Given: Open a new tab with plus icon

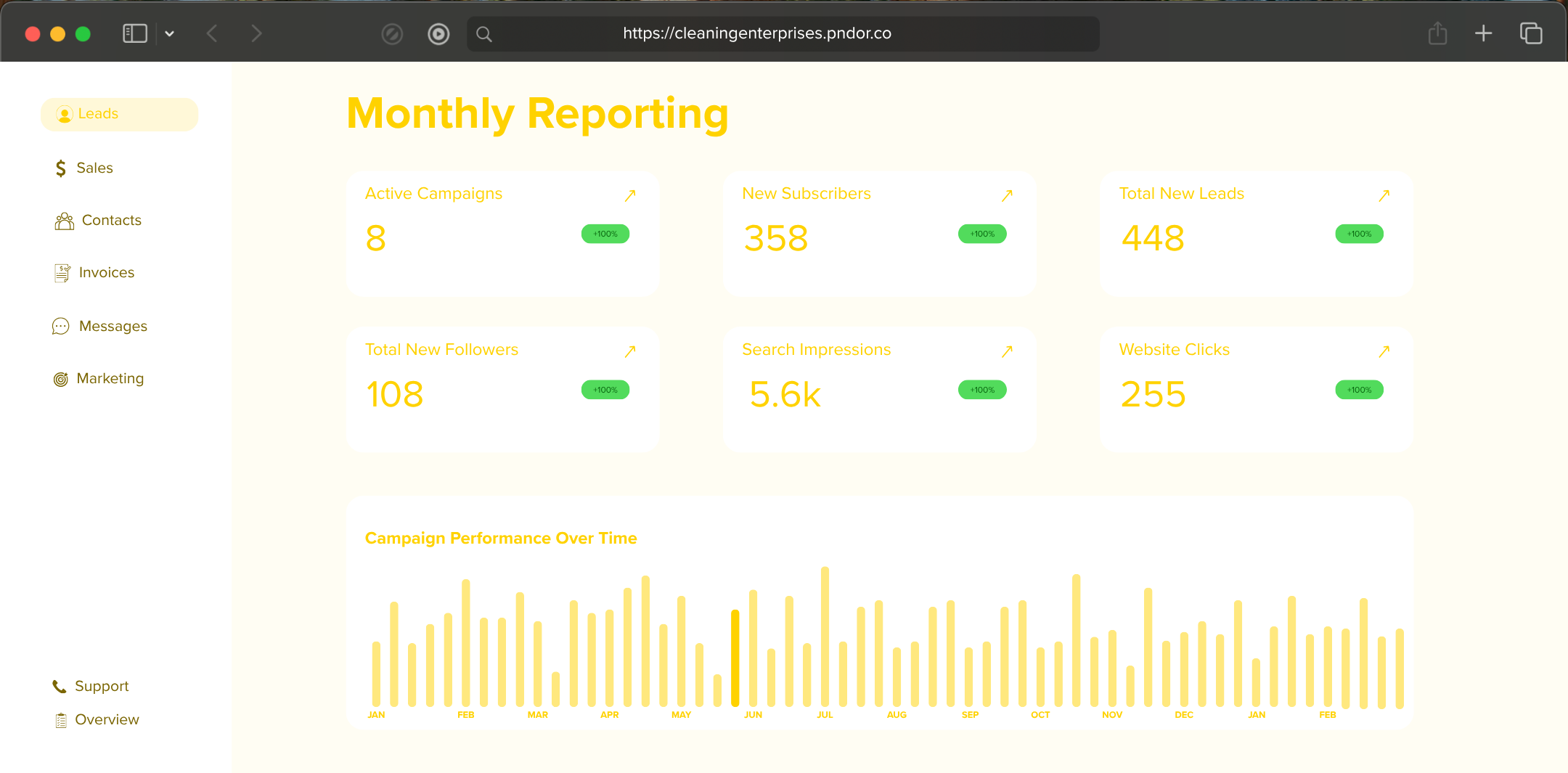Looking at the screenshot, I should tap(1484, 33).
